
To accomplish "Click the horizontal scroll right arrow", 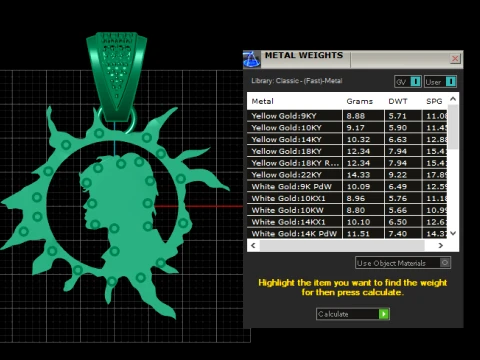I will point(441,246).
